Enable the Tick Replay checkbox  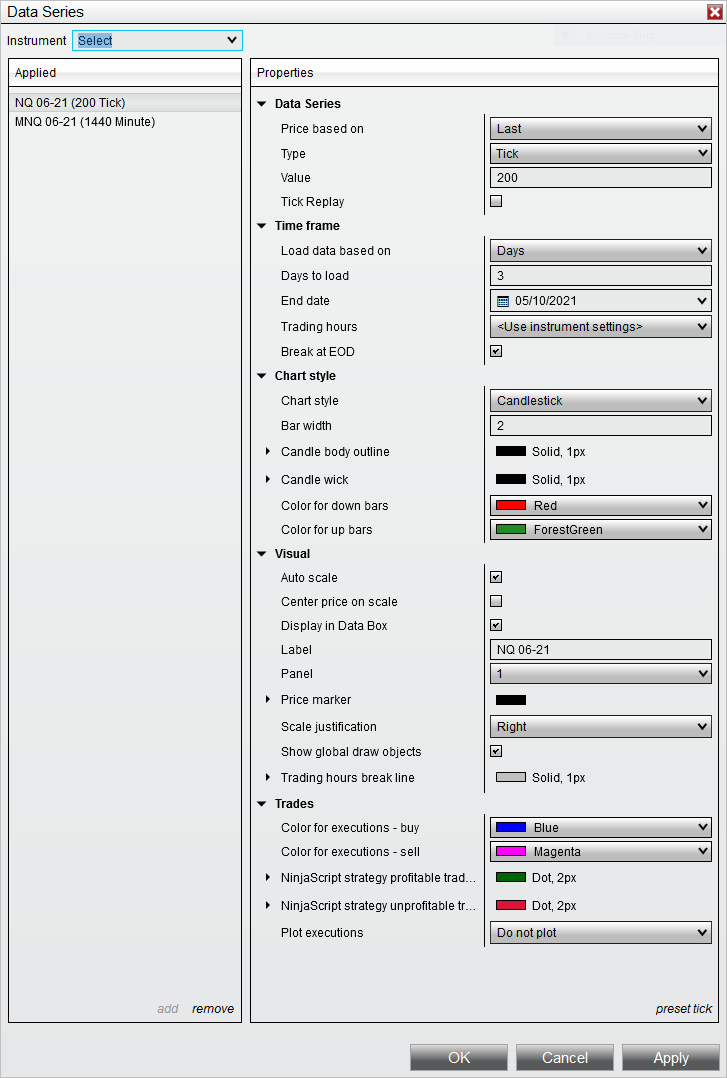coord(496,202)
